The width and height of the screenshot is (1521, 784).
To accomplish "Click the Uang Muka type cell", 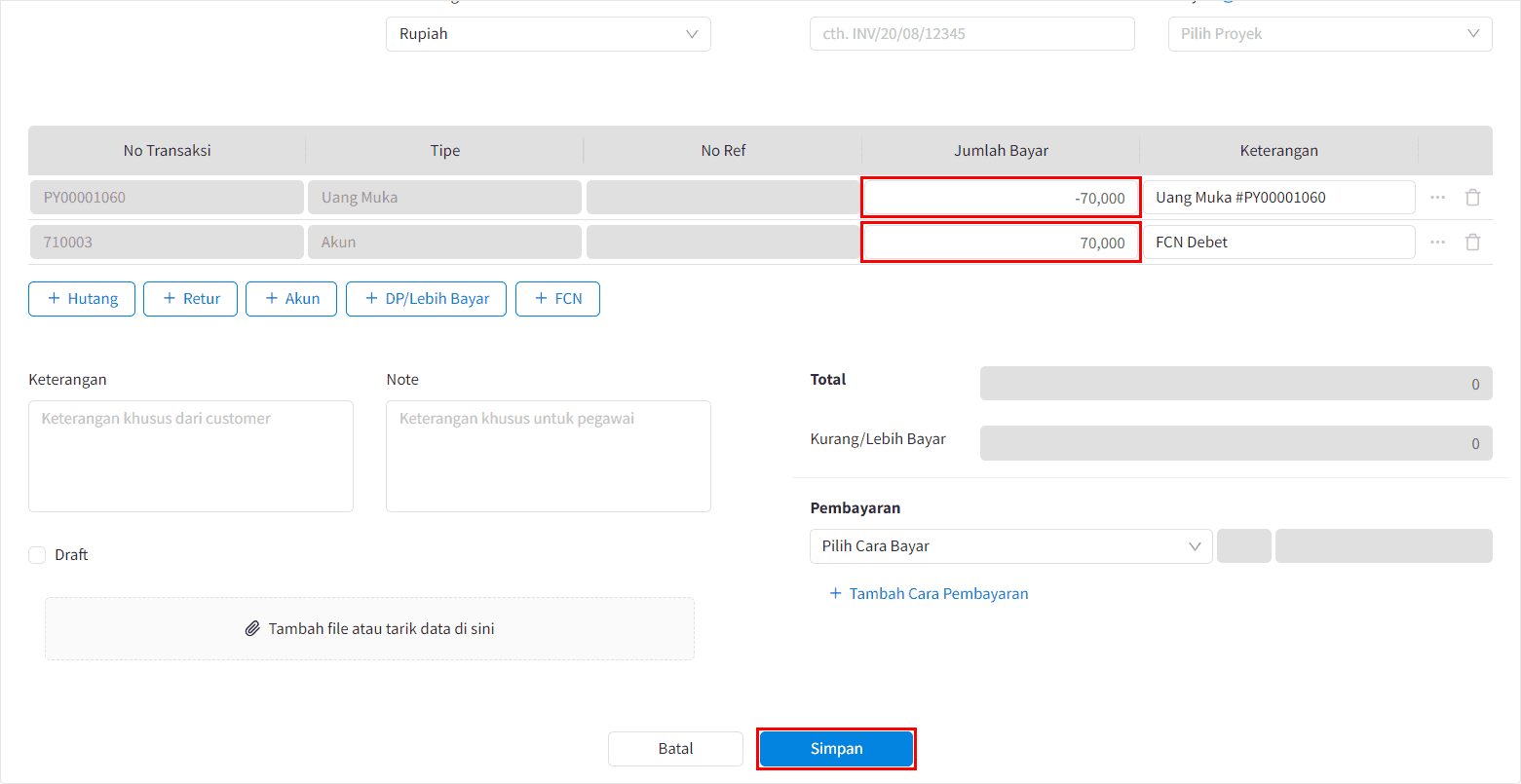I will point(444,197).
